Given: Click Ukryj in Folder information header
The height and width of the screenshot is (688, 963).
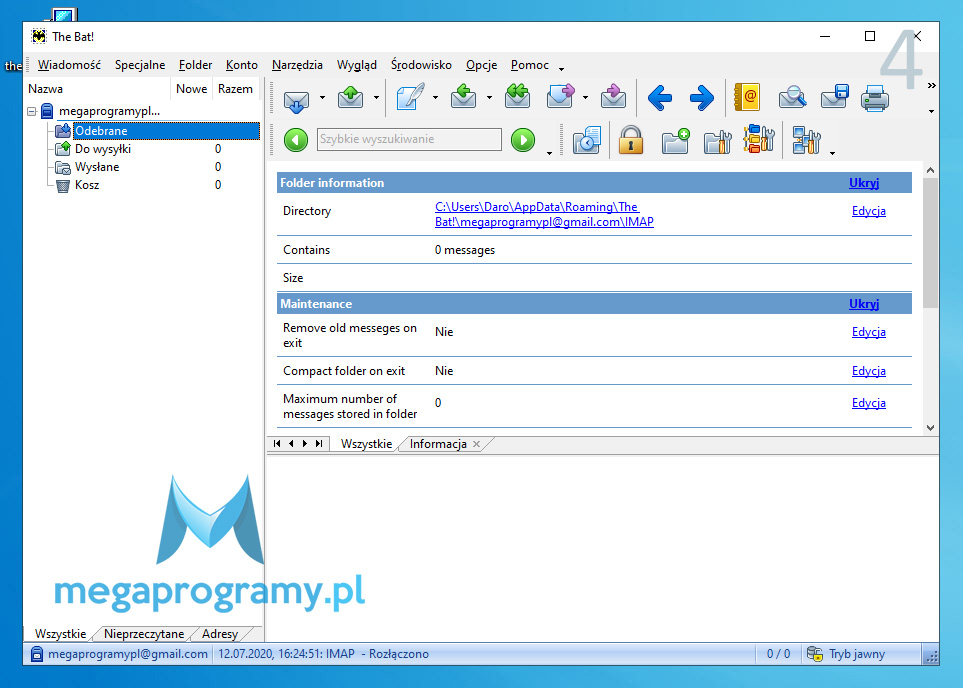Looking at the screenshot, I should click(864, 183).
